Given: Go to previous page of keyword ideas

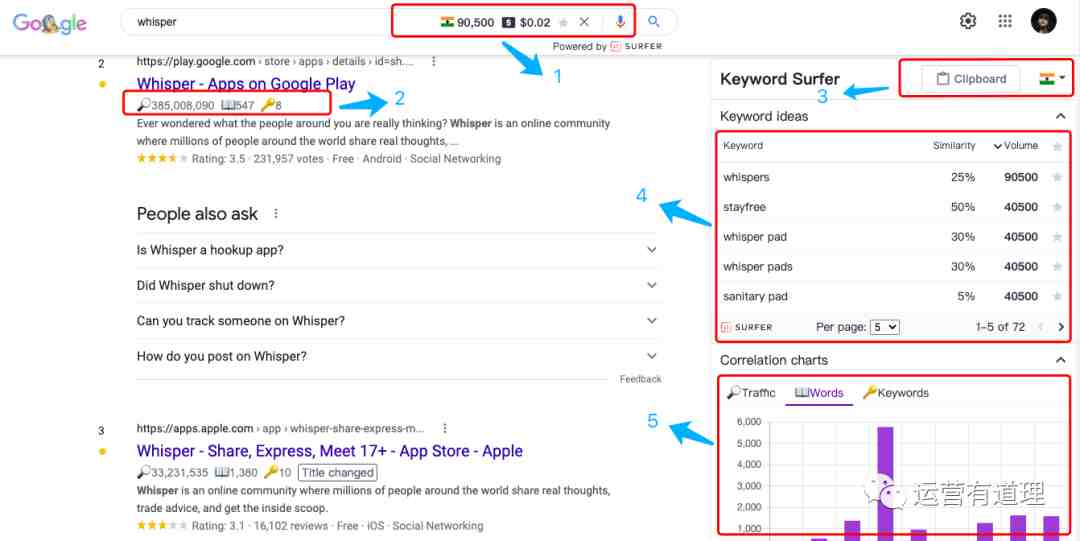Looking at the screenshot, I should click(x=1041, y=327).
